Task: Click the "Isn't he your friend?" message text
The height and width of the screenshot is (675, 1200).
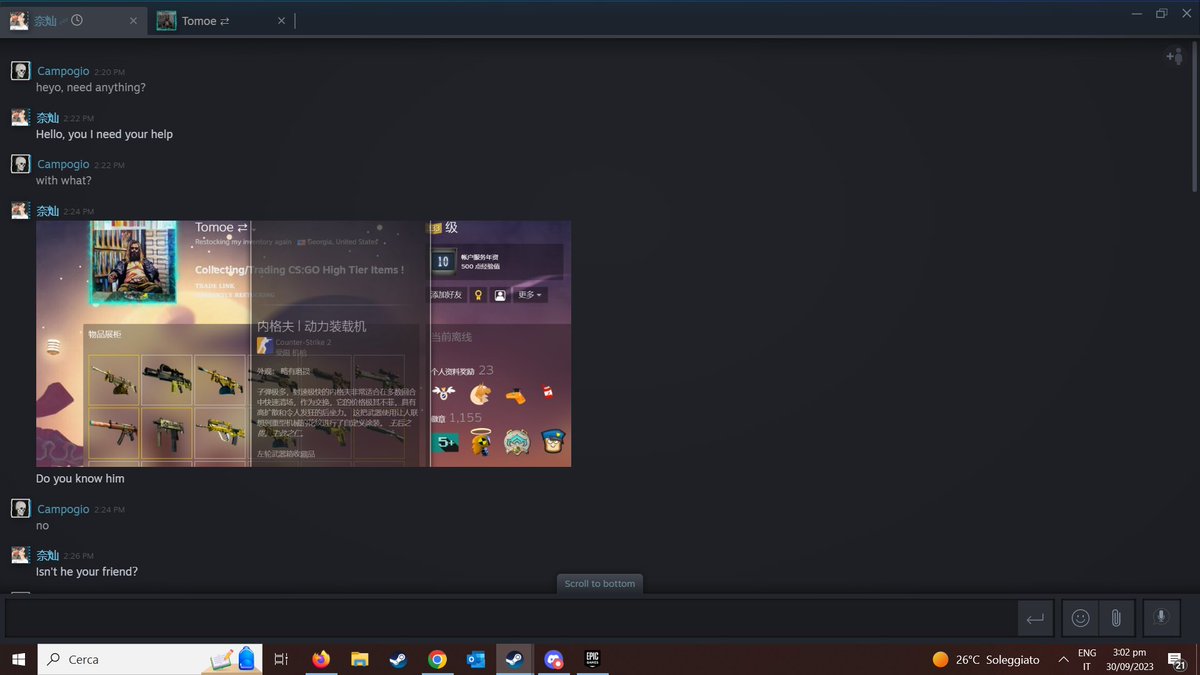Action: point(87,571)
